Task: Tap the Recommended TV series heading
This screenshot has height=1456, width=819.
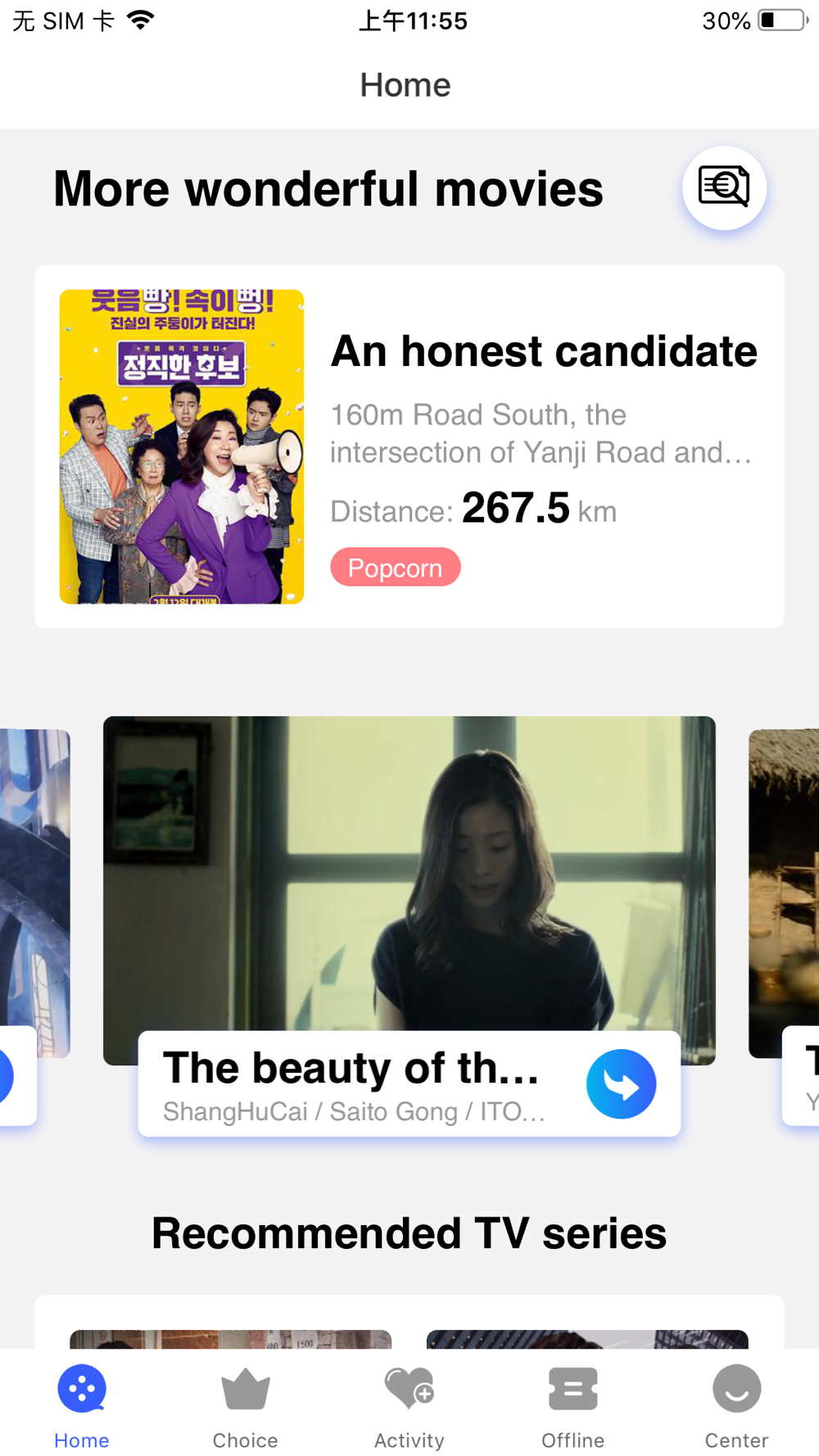Action: pos(409,1233)
